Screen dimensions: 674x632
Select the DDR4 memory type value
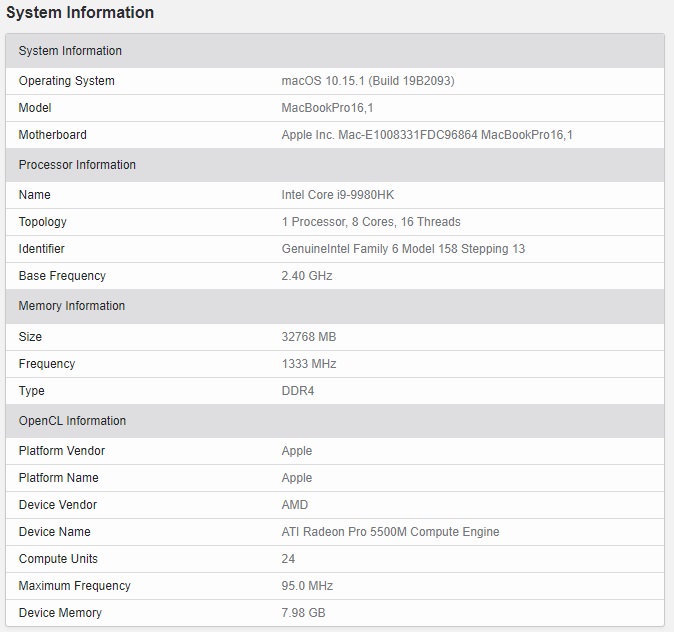[298, 391]
